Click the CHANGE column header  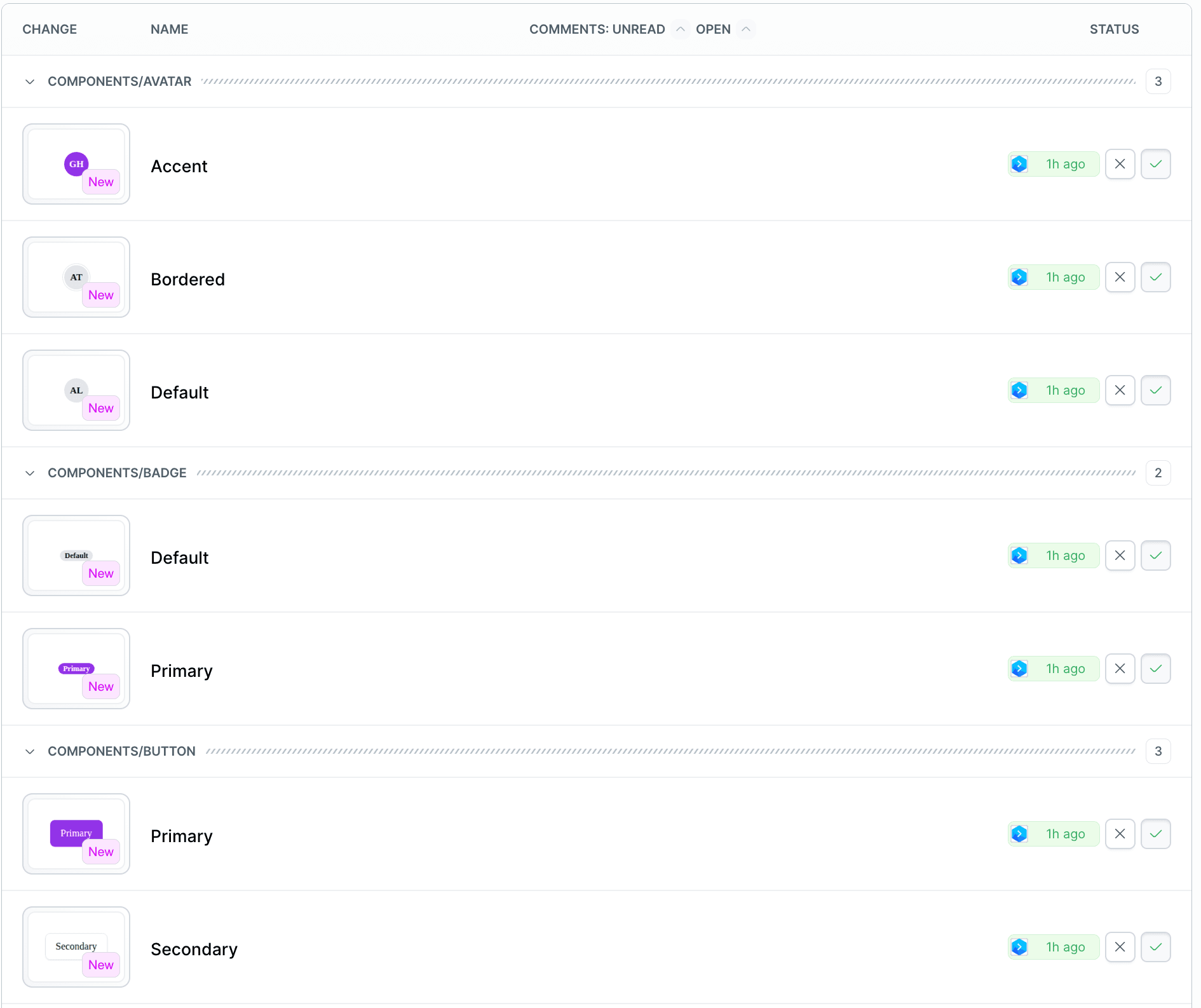(x=50, y=29)
